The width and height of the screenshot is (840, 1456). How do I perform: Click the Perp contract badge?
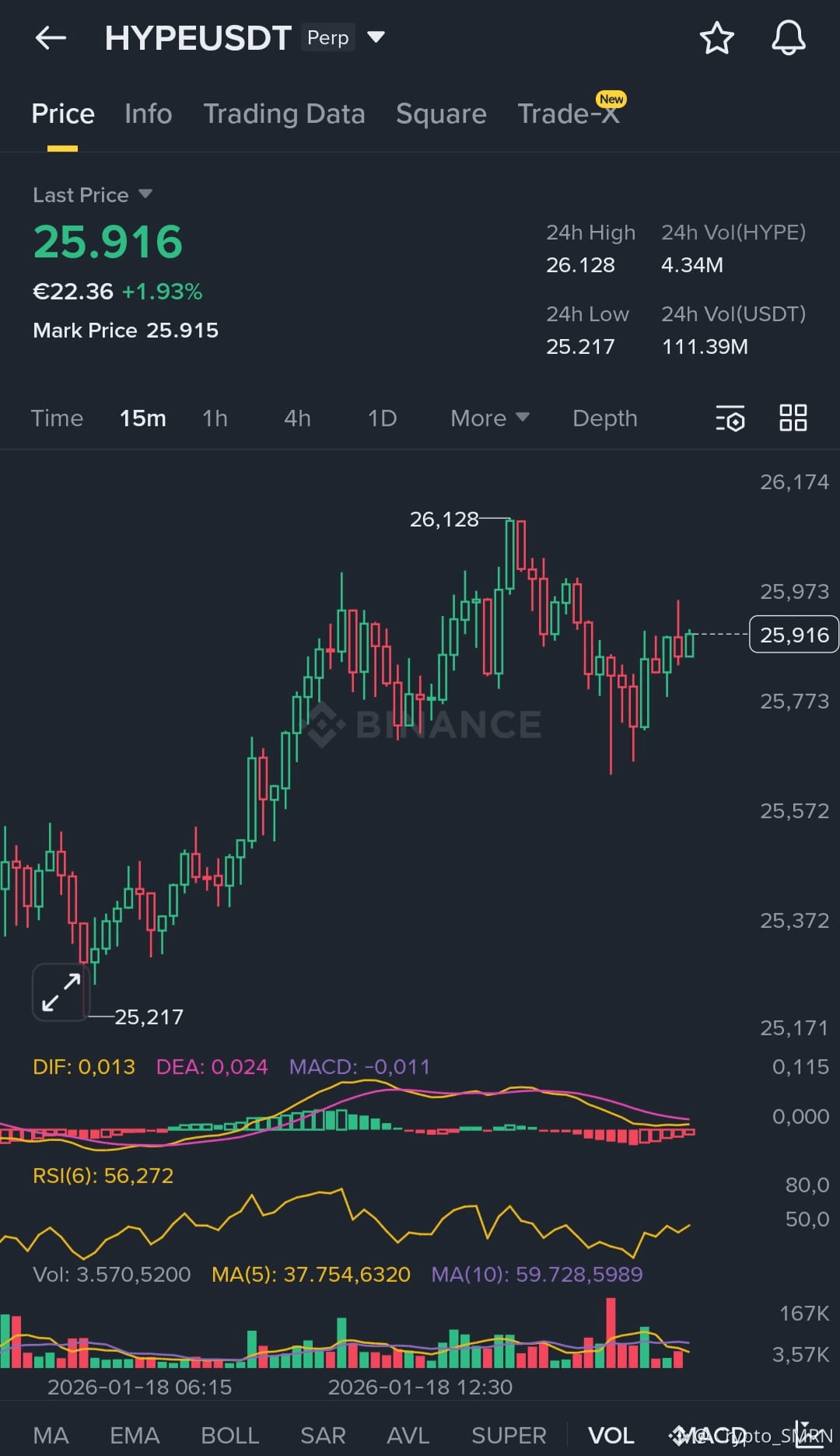pos(327,37)
